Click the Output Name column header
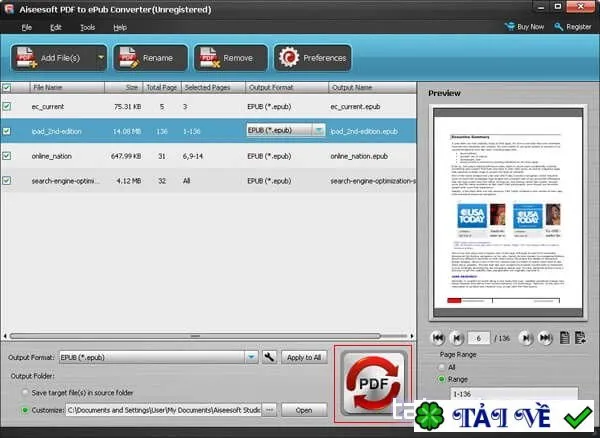The height and width of the screenshot is (438, 600). coord(372,88)
